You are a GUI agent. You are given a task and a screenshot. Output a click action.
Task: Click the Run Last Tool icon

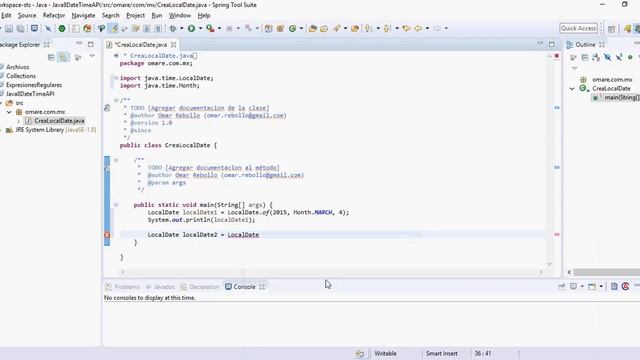pyautogui.click(x=210, y=29)
